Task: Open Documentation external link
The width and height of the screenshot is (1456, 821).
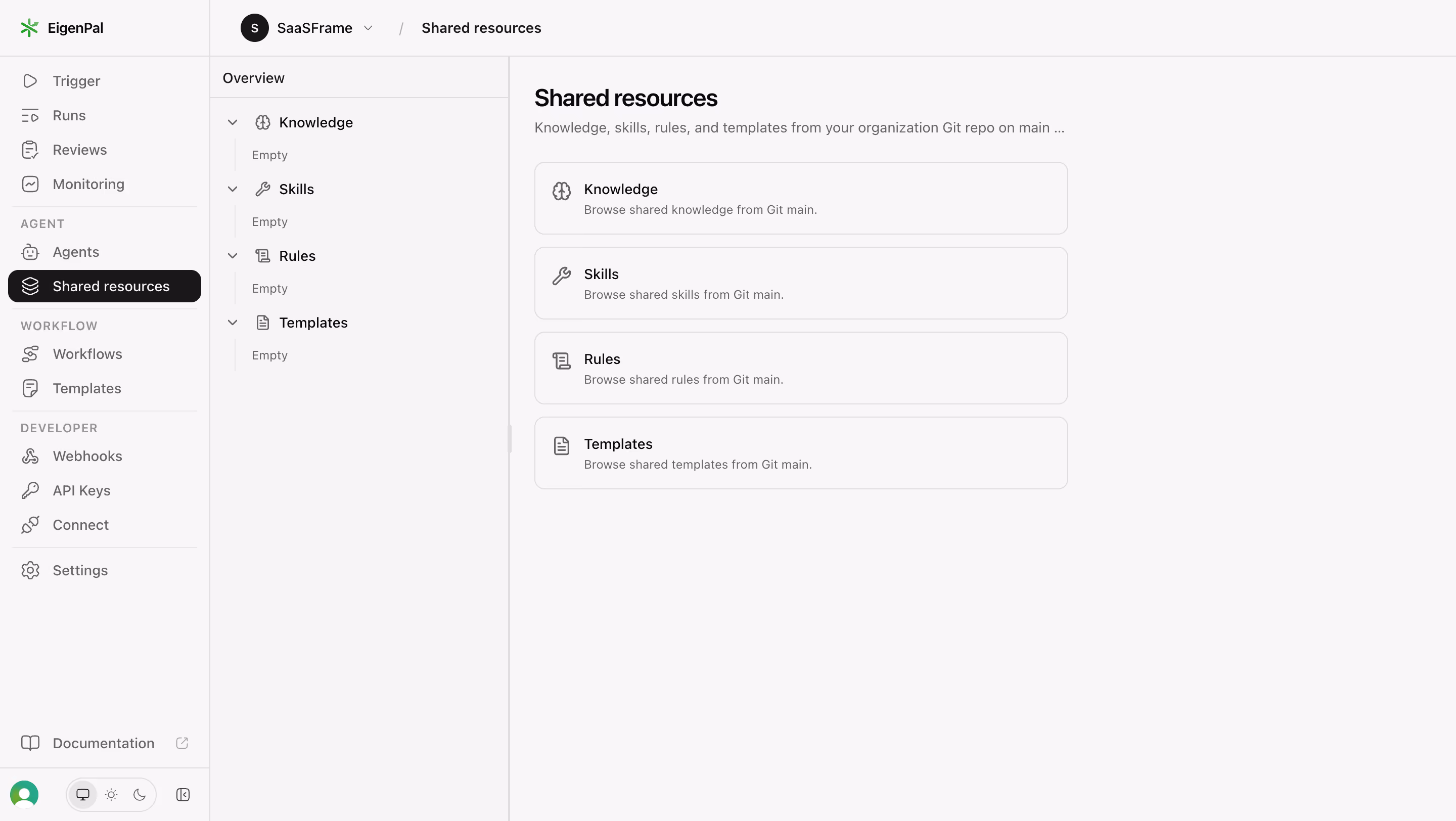Action: click(105, 744)
